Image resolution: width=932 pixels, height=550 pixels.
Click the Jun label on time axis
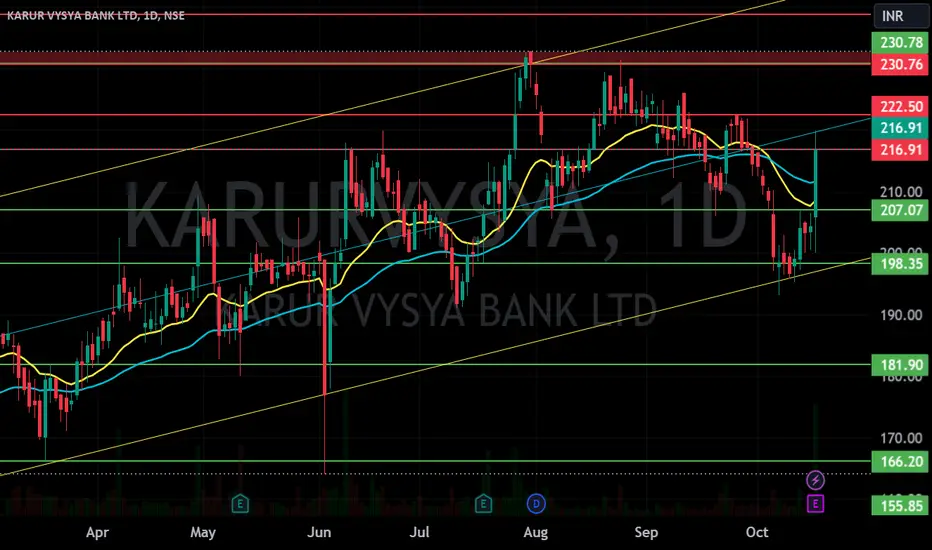pos(319,532)
